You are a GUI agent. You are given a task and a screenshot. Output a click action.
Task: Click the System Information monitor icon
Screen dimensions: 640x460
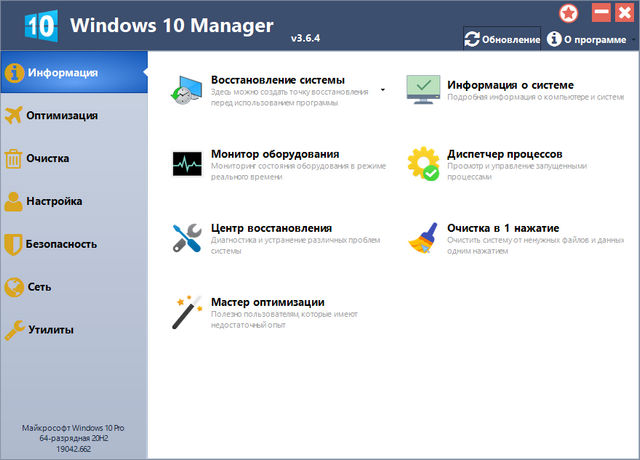[x=423, y=90]
